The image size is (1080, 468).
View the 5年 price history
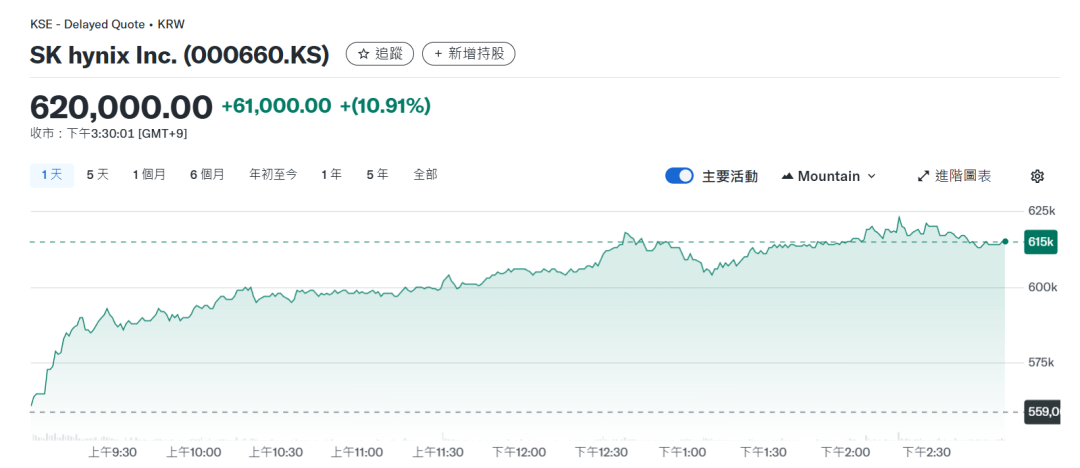[x=377, y=175]
